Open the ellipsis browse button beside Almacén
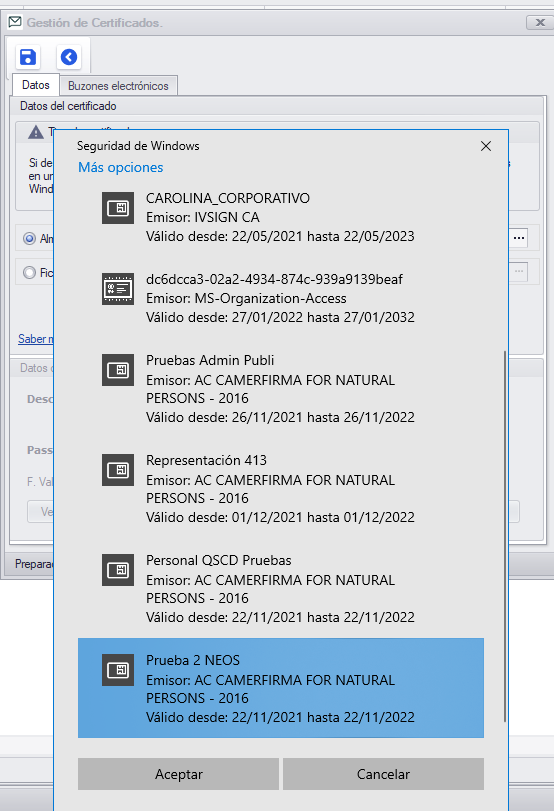Screen dimensions: 554x811 [519, 238]
